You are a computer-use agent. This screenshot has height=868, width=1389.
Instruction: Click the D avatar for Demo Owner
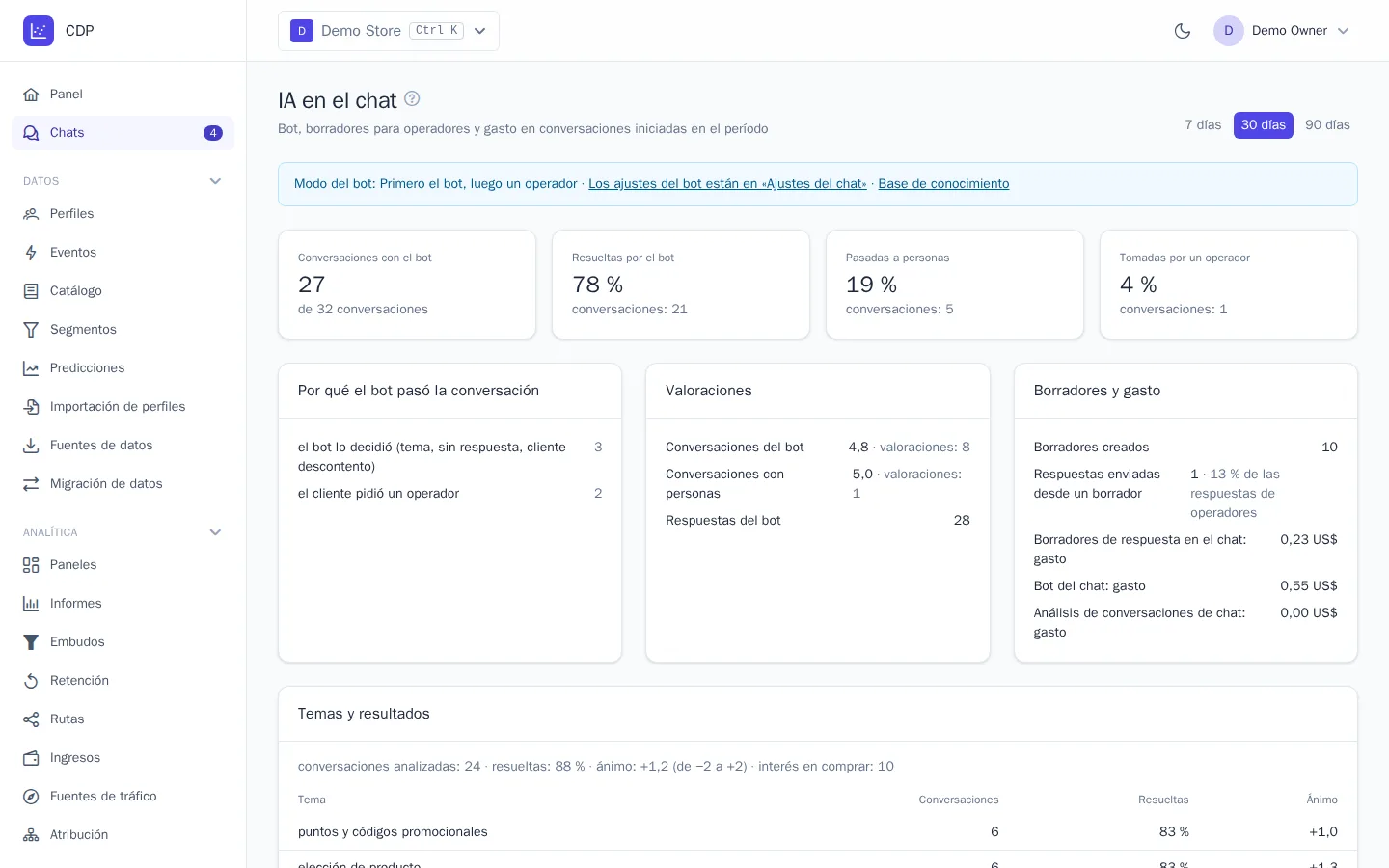[1229, 31]
